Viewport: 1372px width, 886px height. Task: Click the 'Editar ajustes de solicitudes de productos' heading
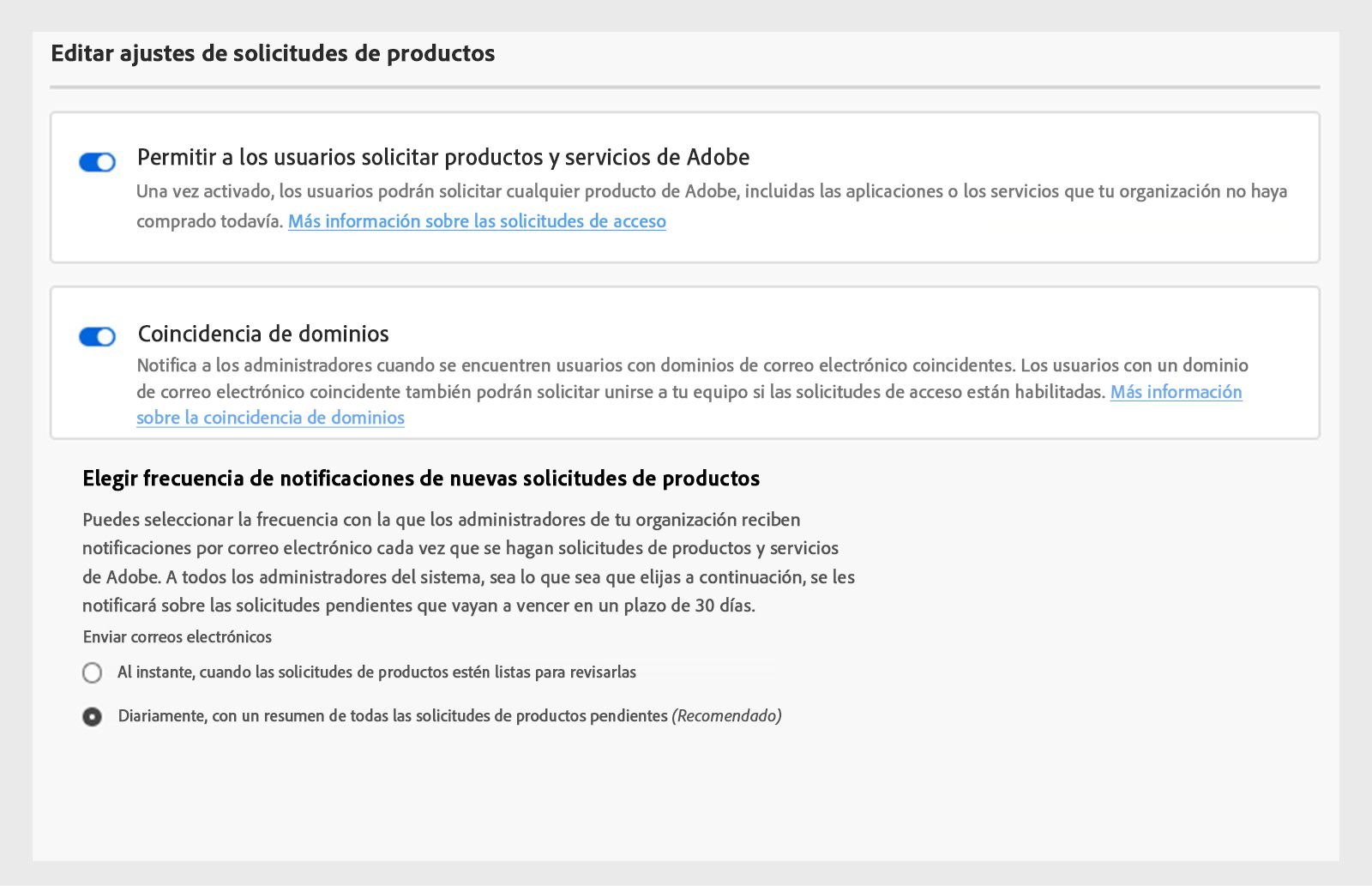pyautogui.click(x=273, y=53)
